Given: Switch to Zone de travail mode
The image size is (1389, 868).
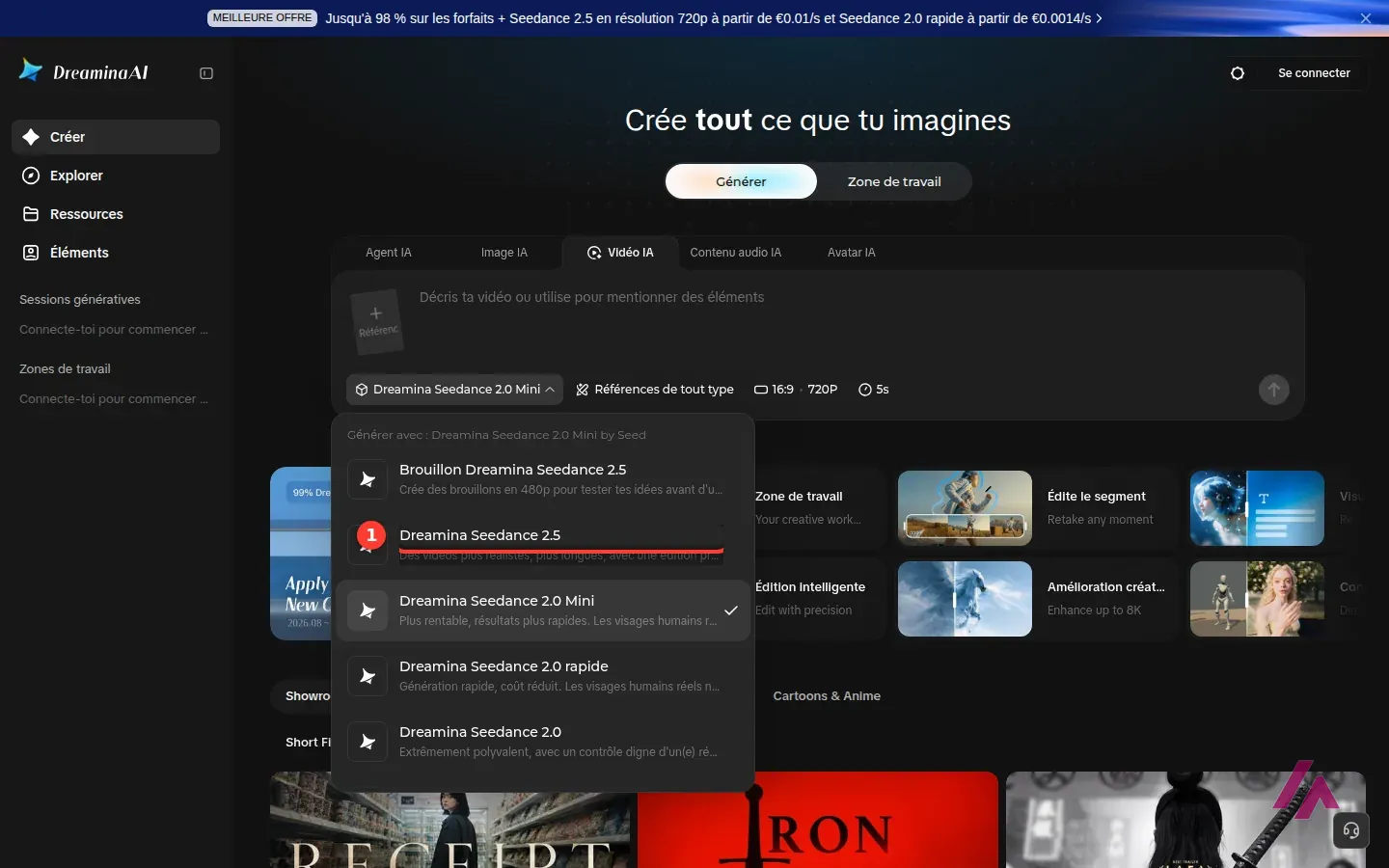Looking at the screenshot, I should [x=894, y=181].
